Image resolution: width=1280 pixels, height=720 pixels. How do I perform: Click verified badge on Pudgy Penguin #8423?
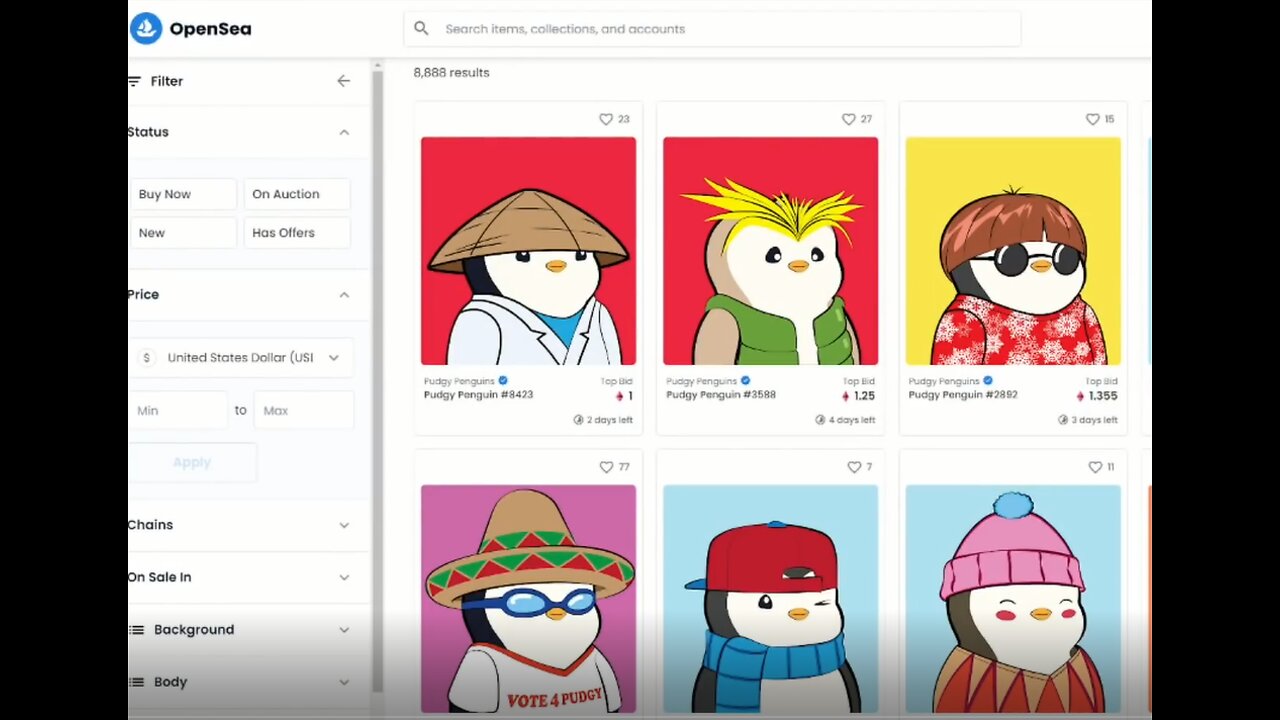point(503,381)
